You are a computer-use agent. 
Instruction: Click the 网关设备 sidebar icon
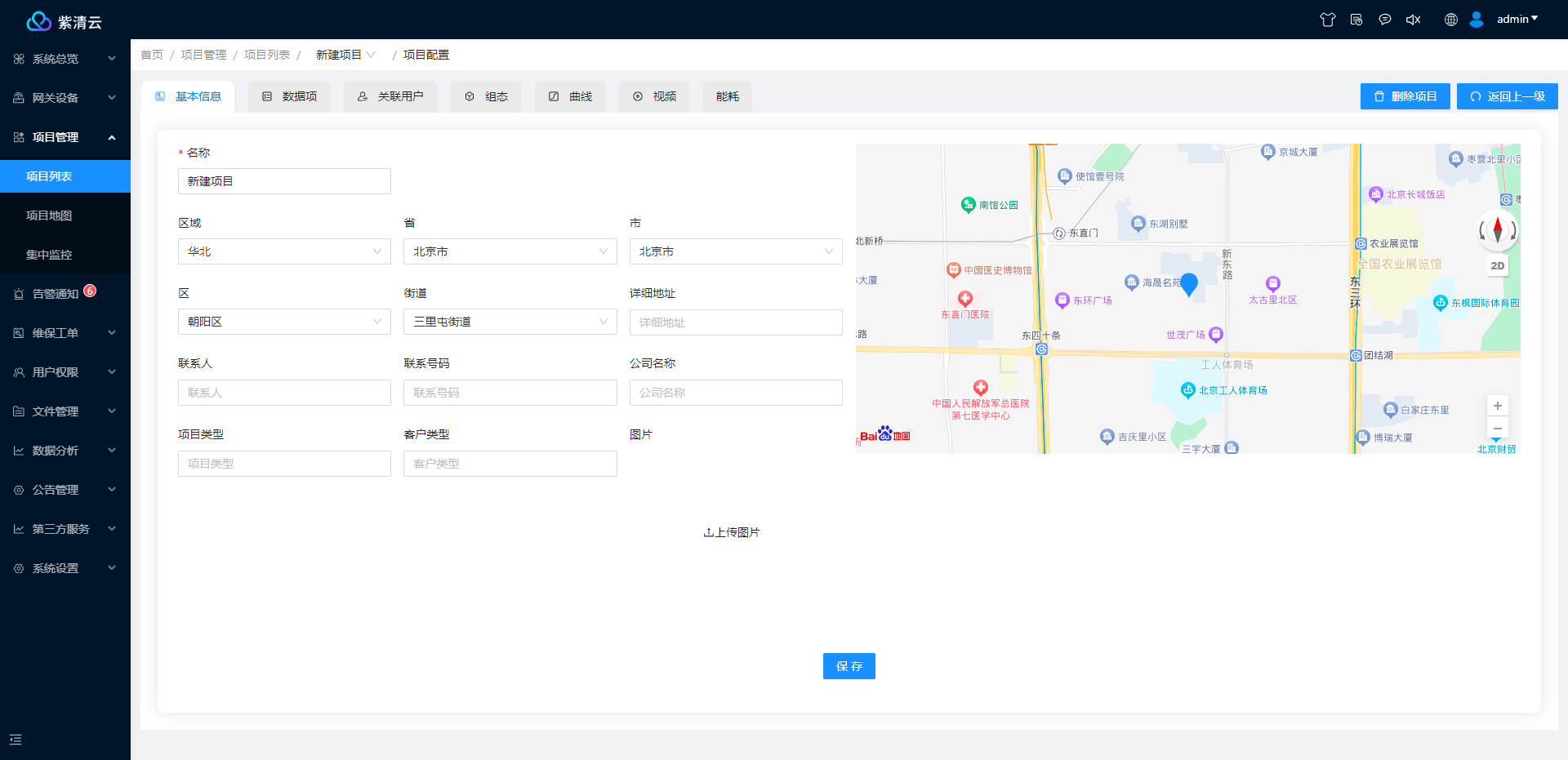tap(19, 98)
